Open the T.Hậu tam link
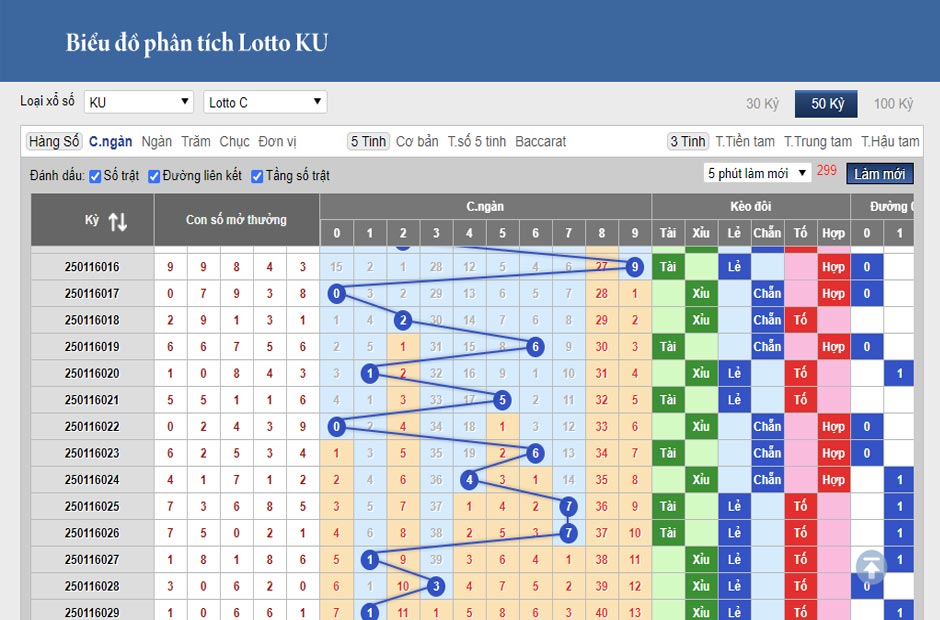The width and height of the screenshot is (940, 620). (890, 142)
